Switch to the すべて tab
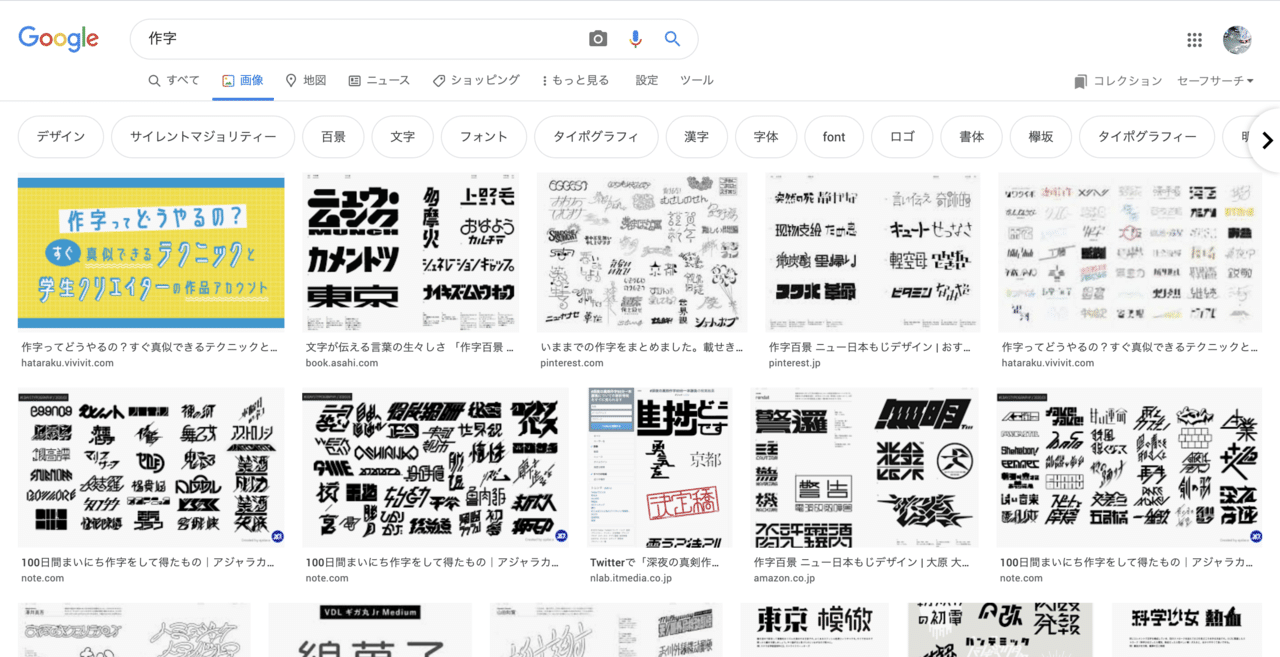Viewport: 1280px width, 657px height. [174, 80]
